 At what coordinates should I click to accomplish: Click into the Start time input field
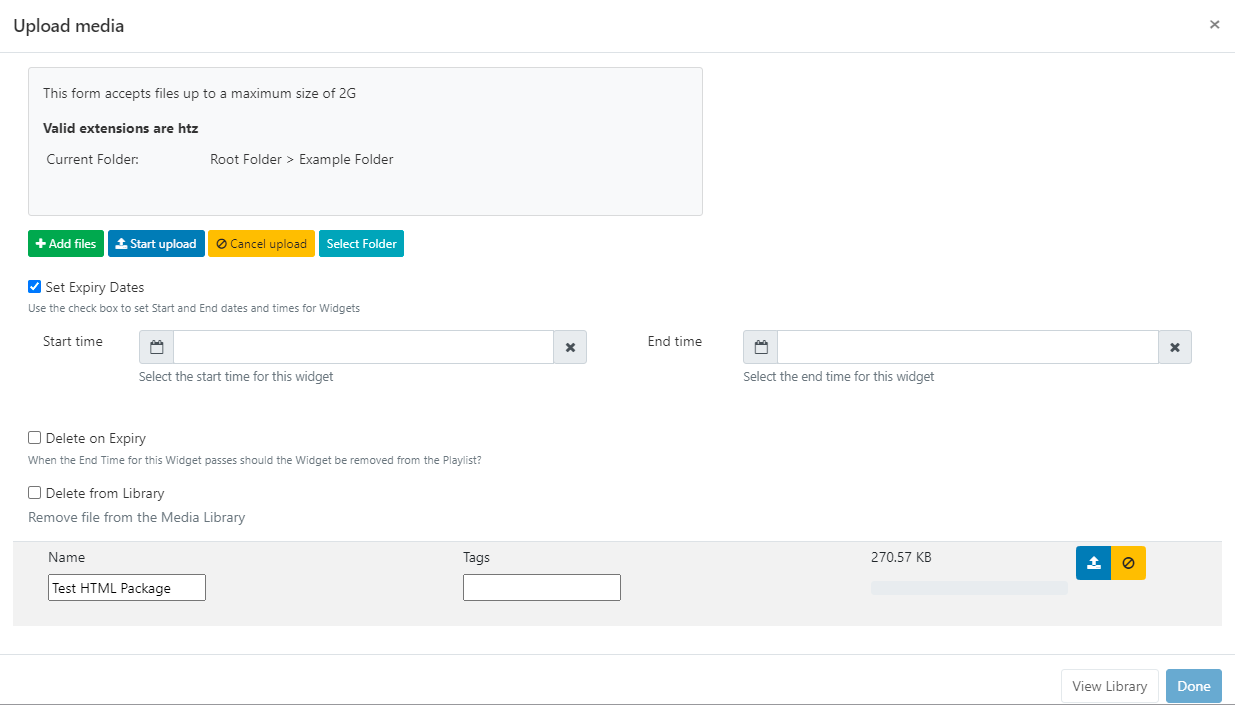click(363, 347)
